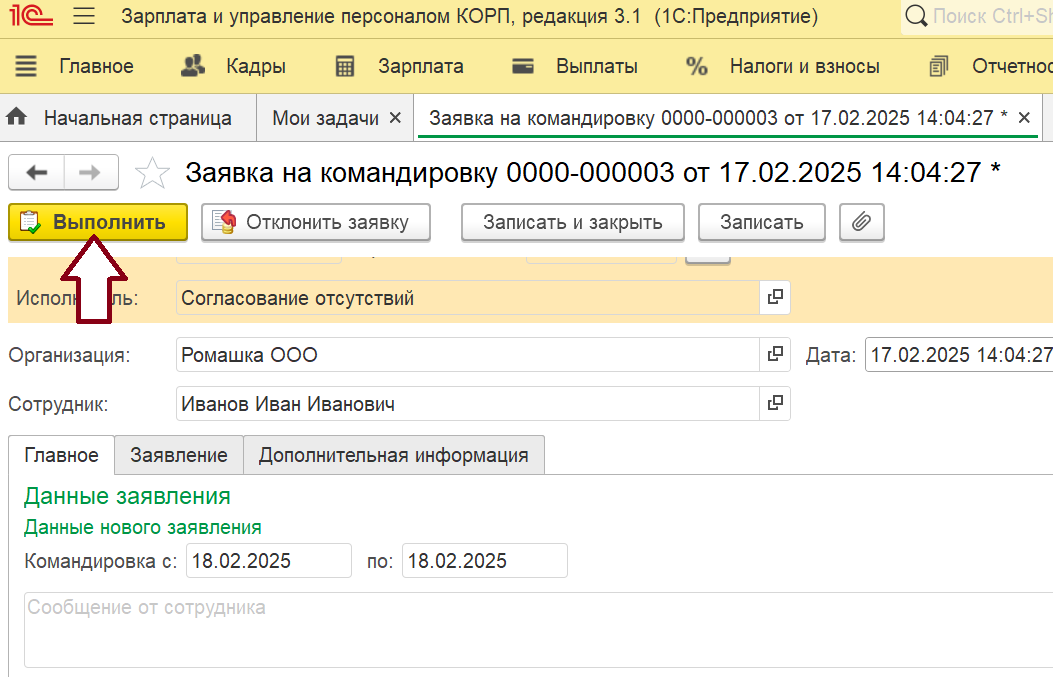Switch to the Заявление tab

coord(179,455)
